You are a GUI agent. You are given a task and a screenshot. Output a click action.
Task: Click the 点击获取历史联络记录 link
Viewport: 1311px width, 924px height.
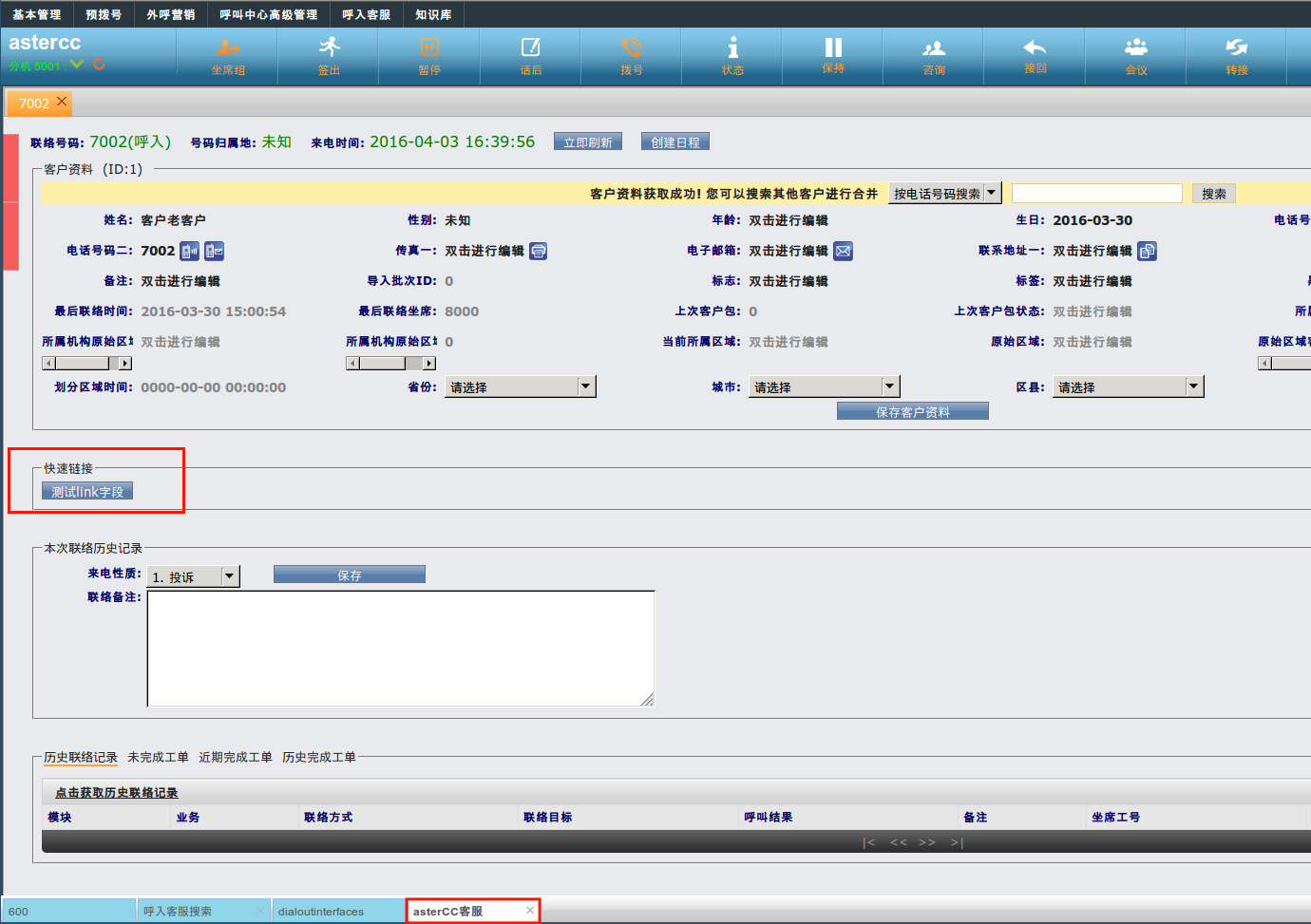coord(116,792)
